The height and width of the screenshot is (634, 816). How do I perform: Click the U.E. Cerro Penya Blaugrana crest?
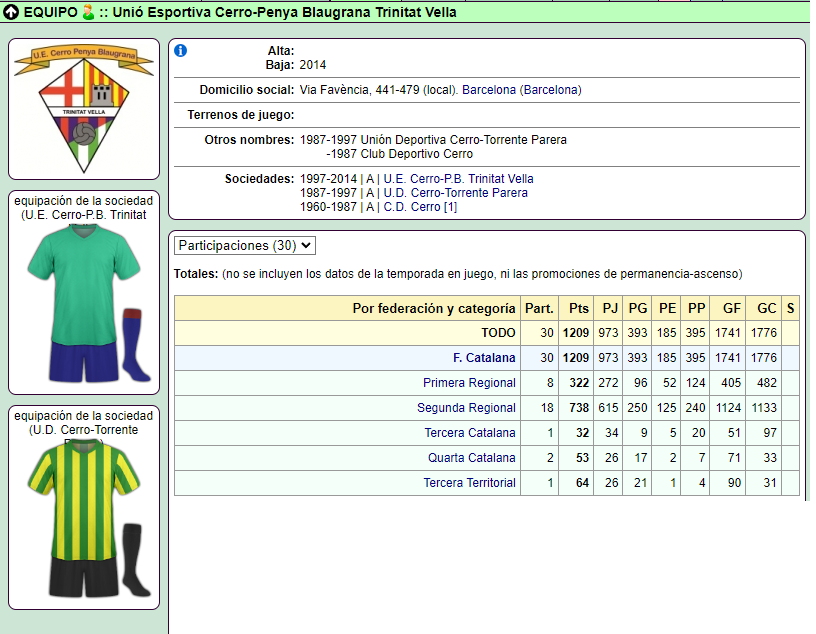(84, 108)
